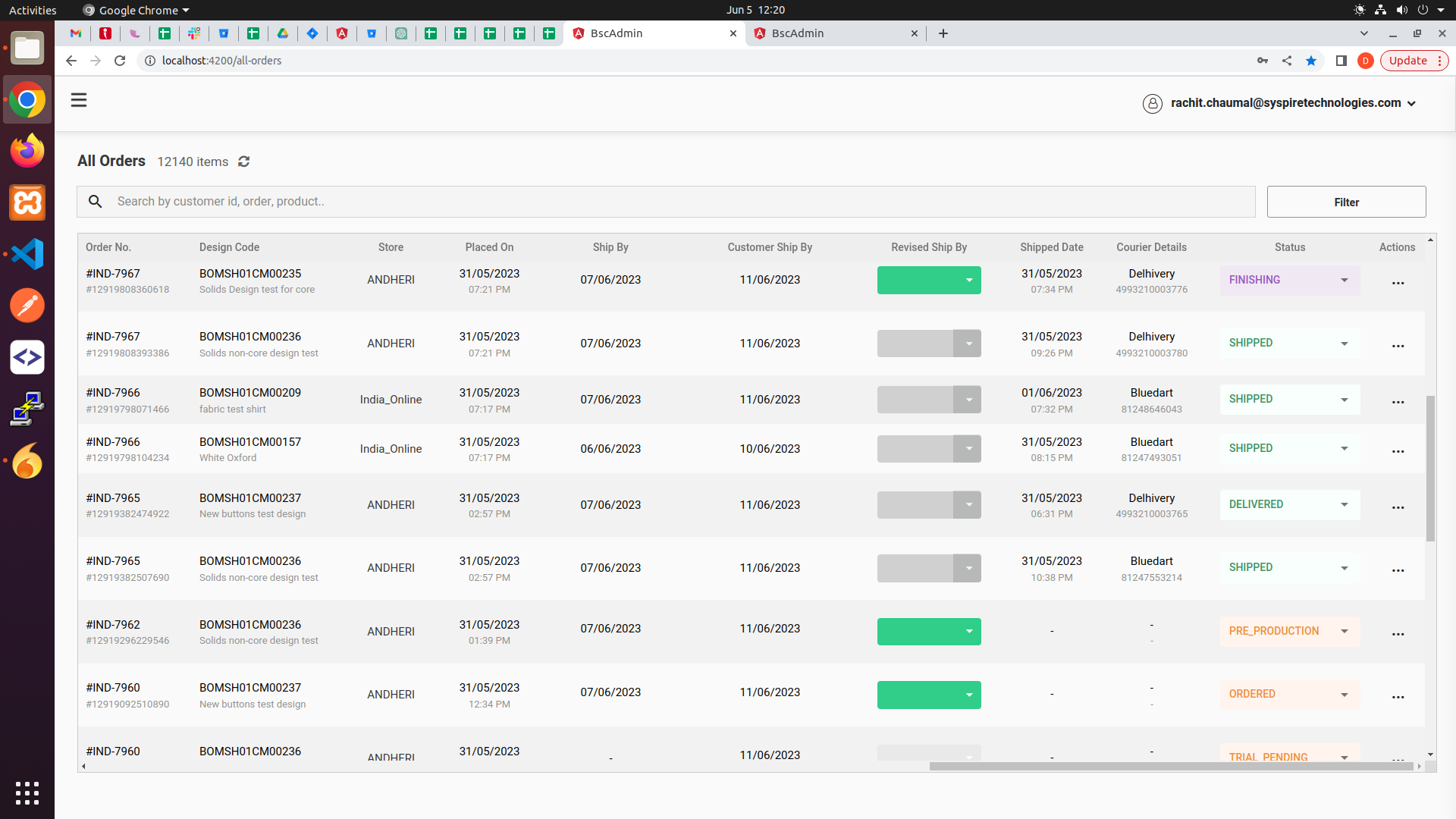Click the table horizontal scrollbar thumb

pos(1171,767)
